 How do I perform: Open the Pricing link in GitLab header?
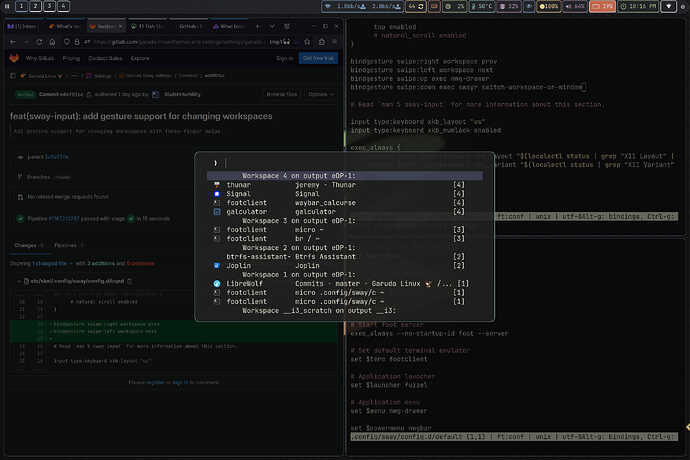[x=71, y=58]
